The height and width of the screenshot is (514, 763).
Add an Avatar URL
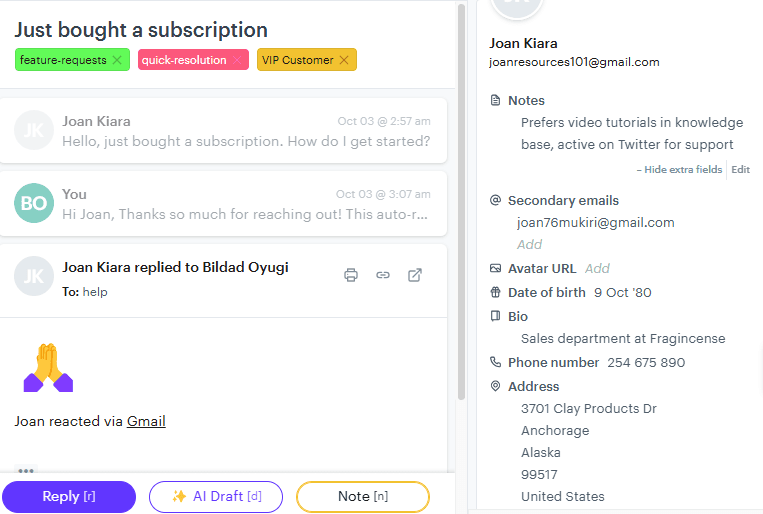[x=597, y=268]
